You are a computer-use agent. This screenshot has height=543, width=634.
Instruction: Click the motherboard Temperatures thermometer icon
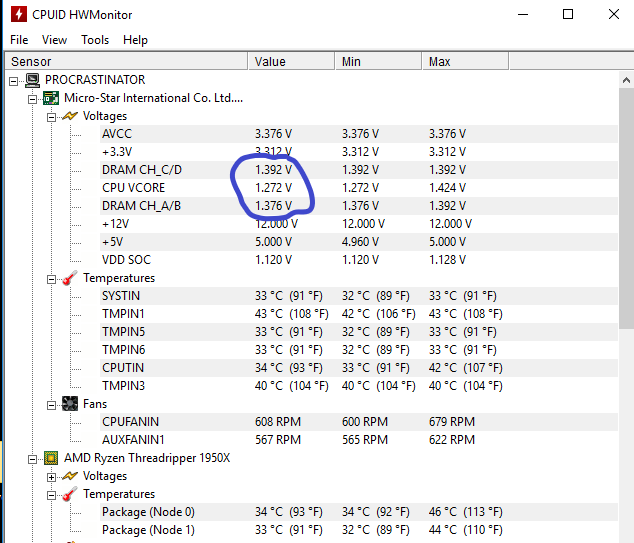pos(70,278)
